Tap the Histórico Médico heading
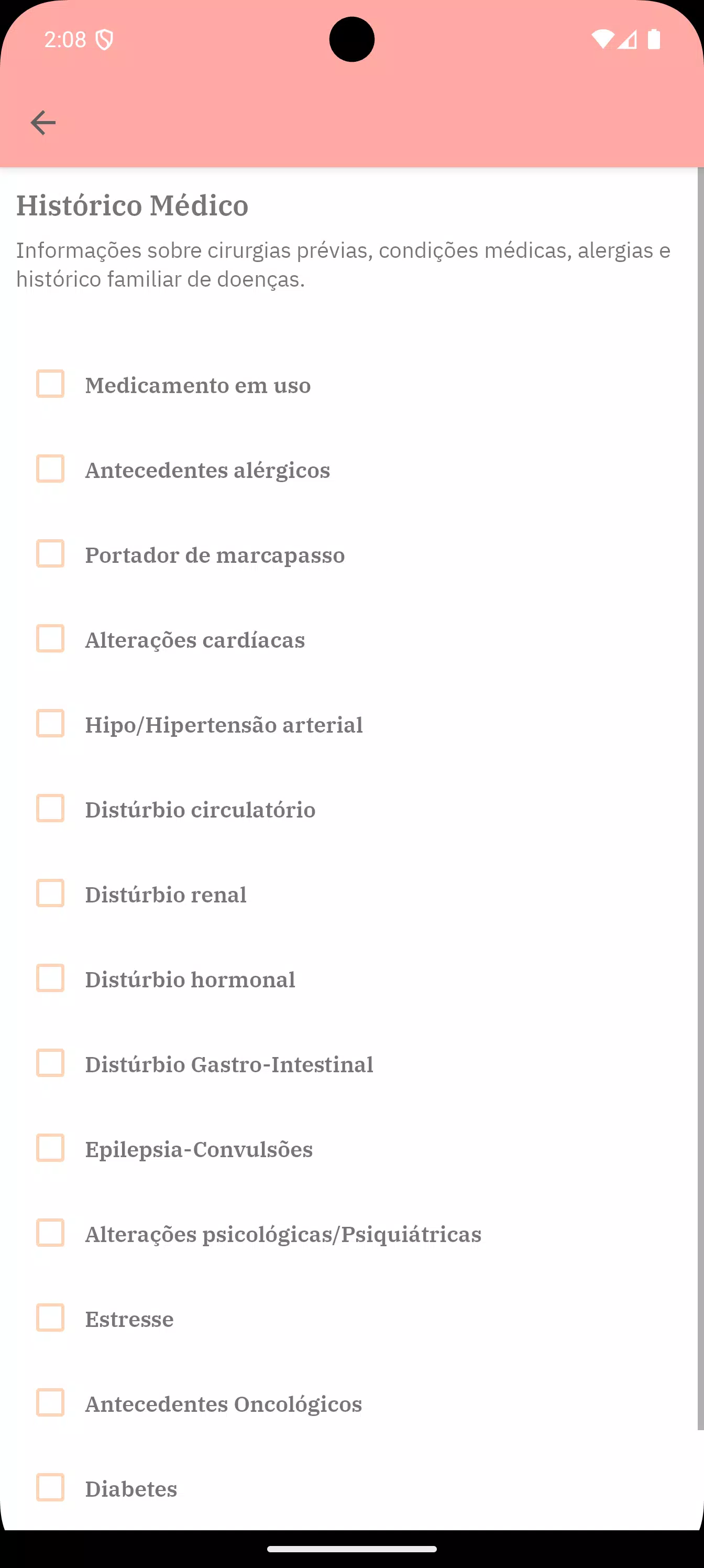 point(132,206)
